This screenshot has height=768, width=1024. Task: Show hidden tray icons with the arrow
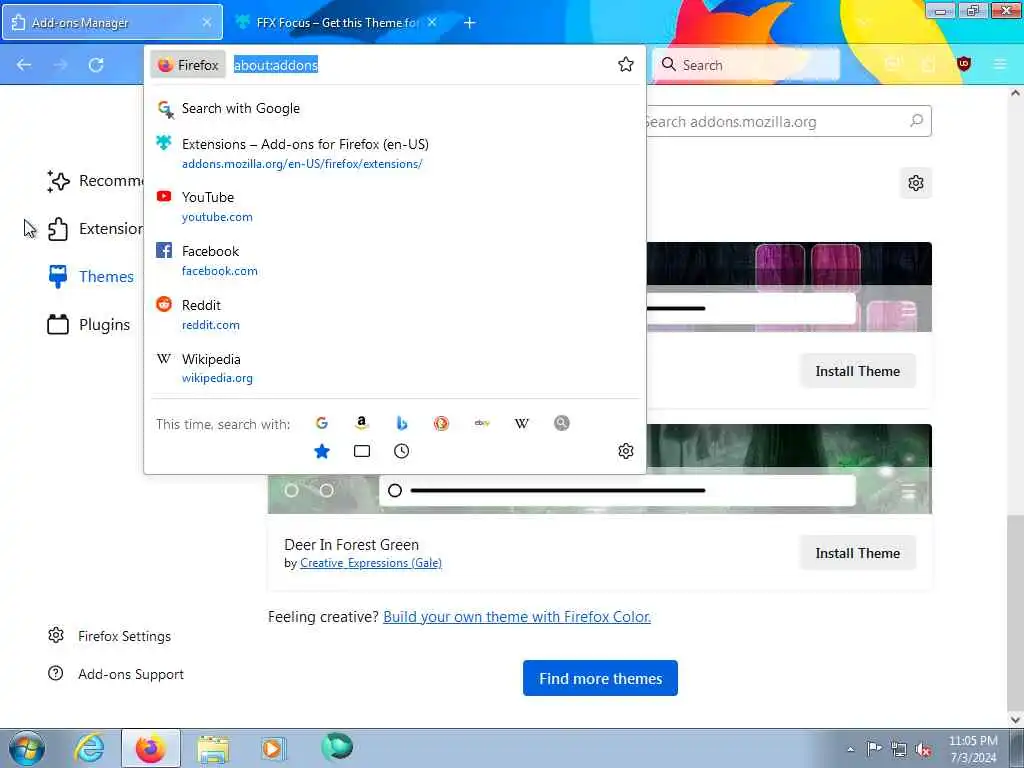coord(850,749)
